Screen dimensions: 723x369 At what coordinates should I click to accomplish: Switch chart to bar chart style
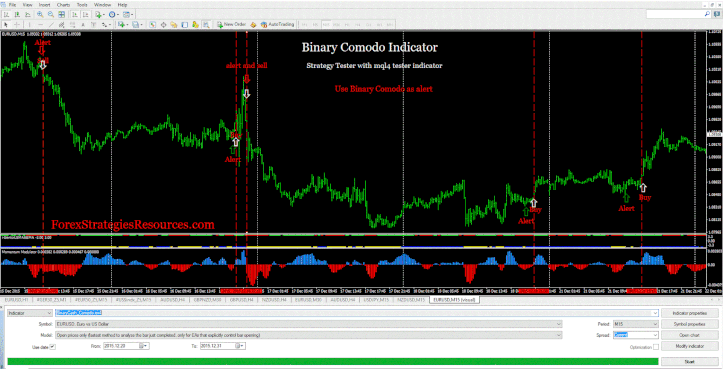6,15
